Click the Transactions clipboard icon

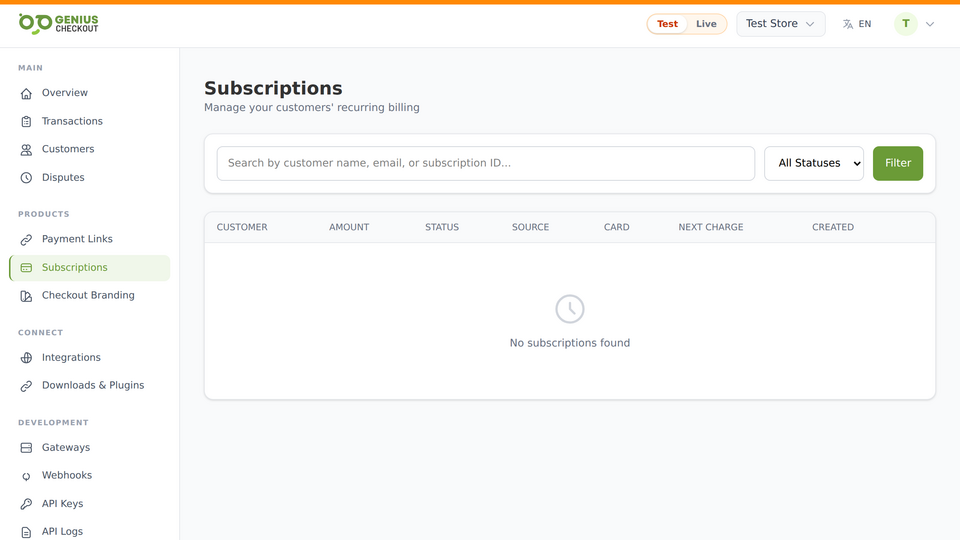point(26,122)
